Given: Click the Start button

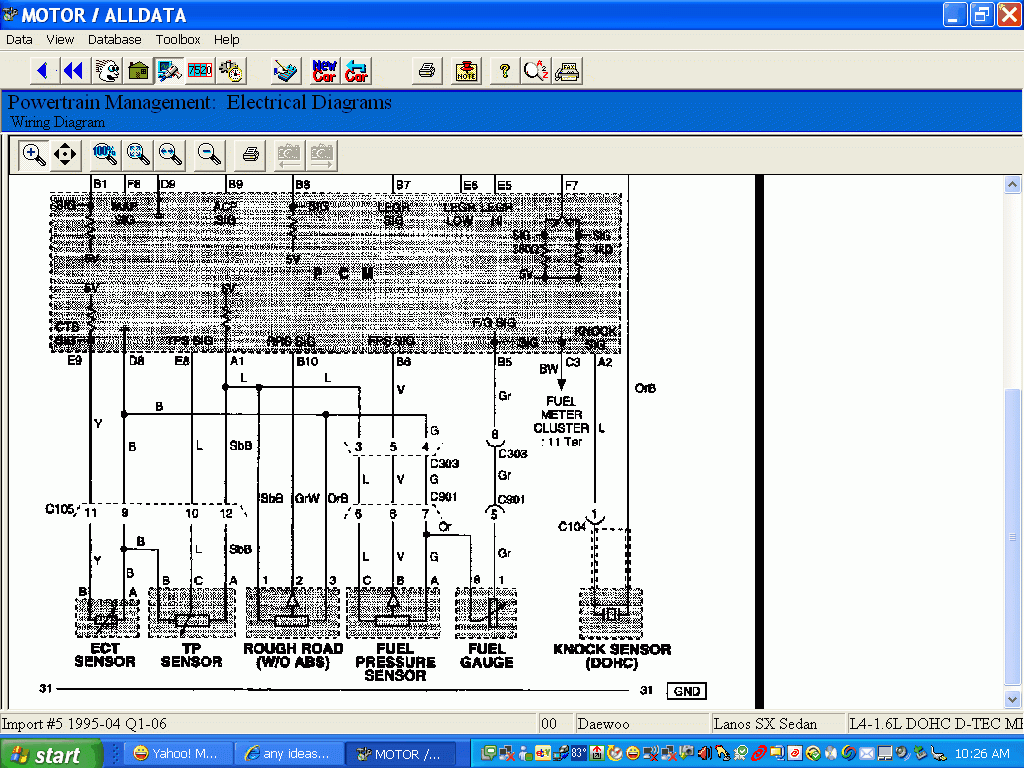Looking at the screenshot, I should 51,753.
